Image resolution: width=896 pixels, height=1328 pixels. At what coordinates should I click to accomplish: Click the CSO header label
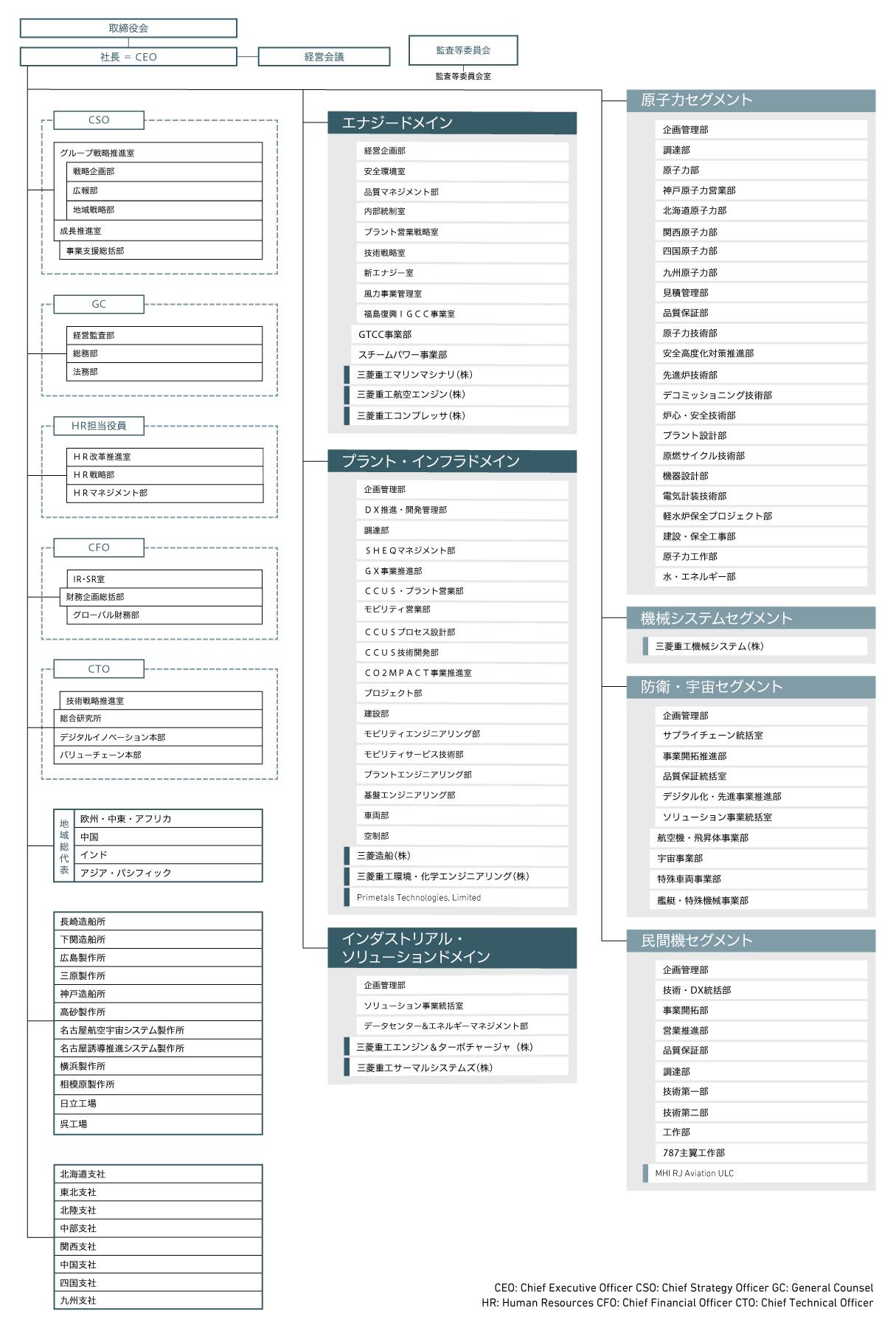[99, 120]
